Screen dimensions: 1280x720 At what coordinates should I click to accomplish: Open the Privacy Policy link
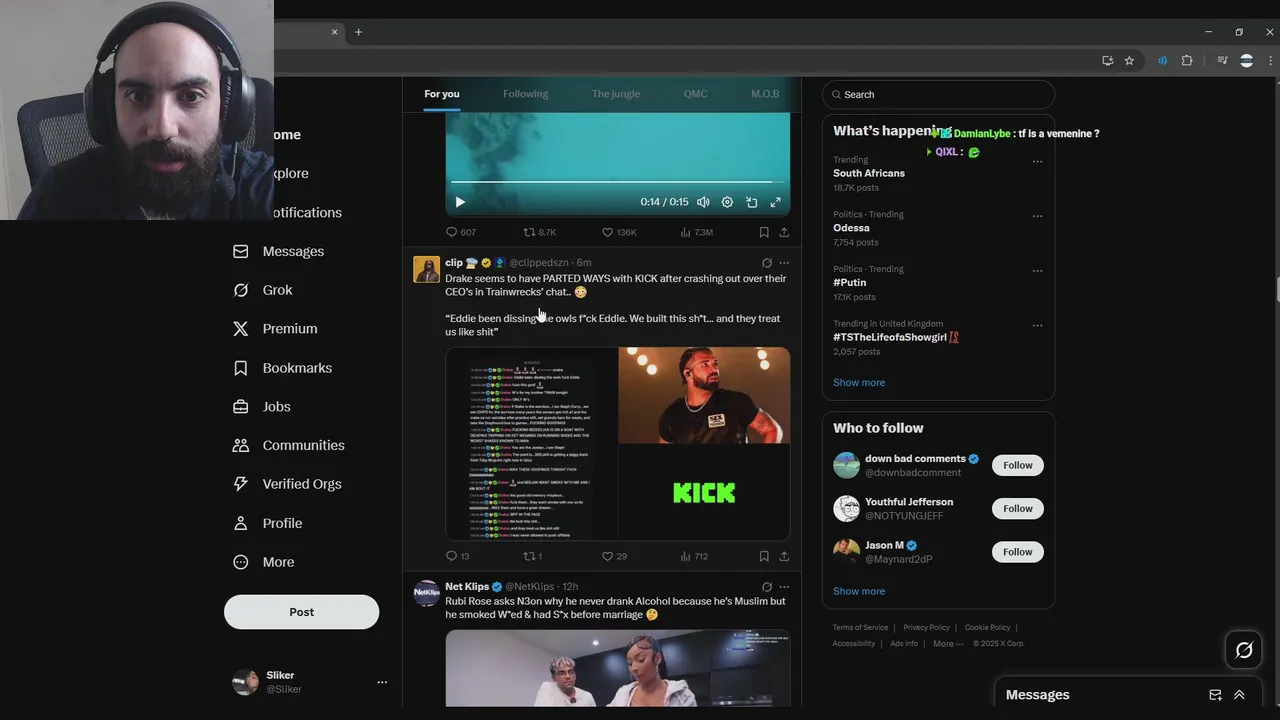coord(926,628)
